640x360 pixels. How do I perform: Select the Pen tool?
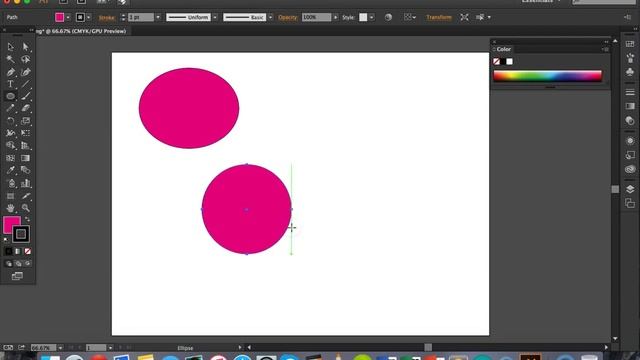point(10,72)
